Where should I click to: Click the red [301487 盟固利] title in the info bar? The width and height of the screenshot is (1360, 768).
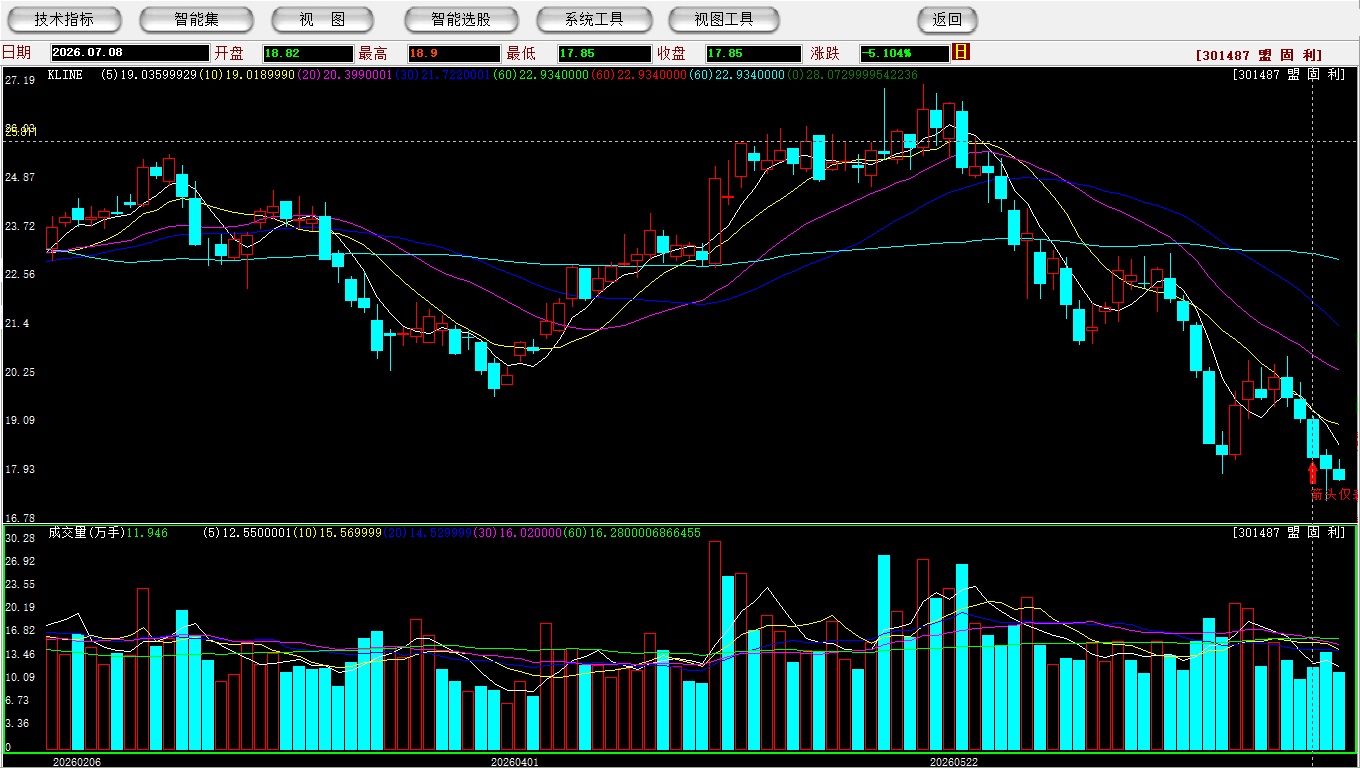[x=1258, y=56]
